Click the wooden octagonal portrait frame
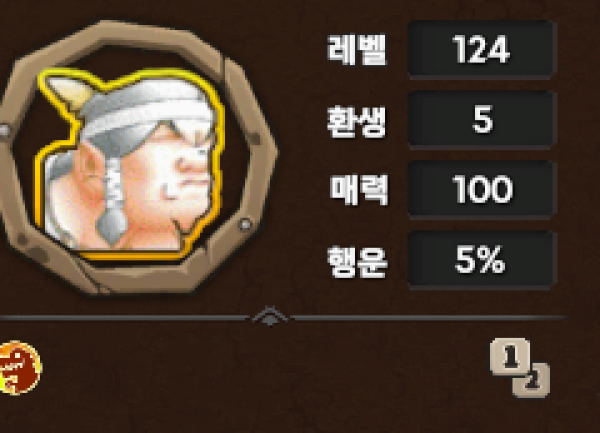Image resolution: width=600 pixels, height=433 pixels. point(138,157)
